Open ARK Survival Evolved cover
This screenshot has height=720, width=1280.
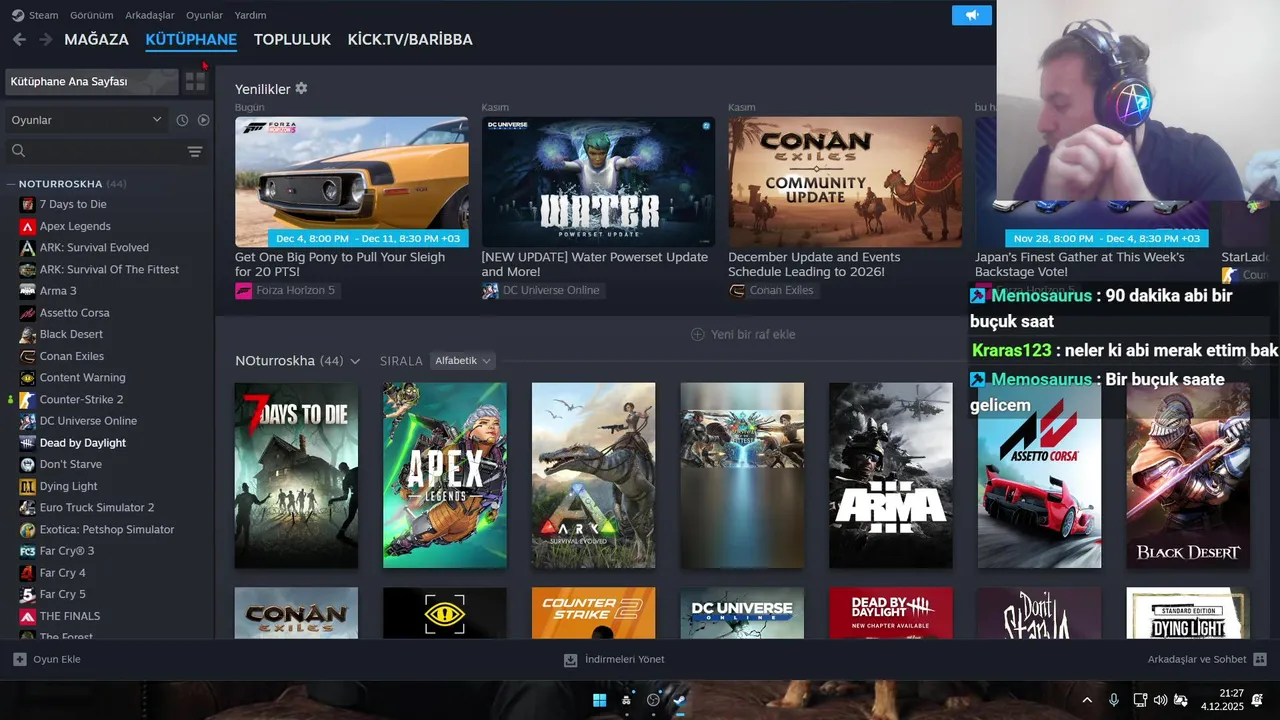(593, 475)
